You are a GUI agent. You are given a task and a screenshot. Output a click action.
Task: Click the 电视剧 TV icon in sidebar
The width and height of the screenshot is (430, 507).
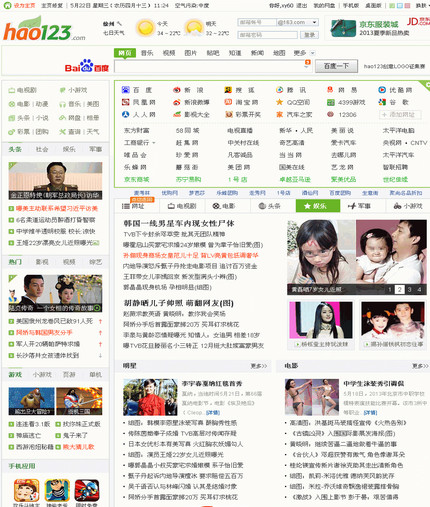(12, 90)
